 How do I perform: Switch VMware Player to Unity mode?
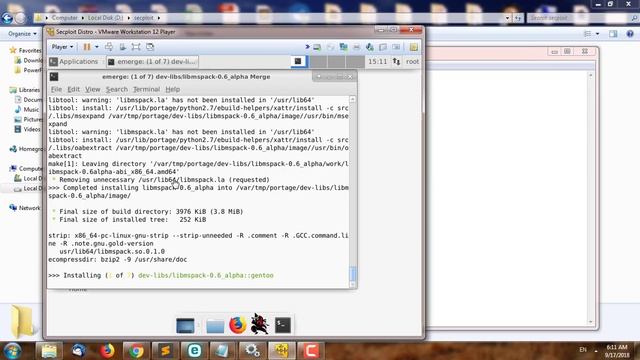click(150, 47)
